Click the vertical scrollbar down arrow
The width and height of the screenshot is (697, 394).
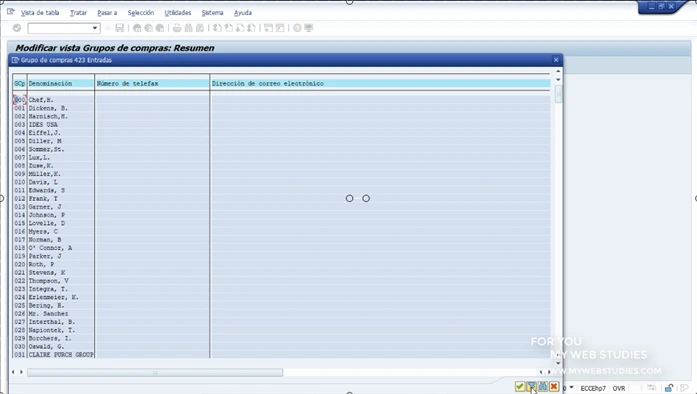(x=558, y=363)
